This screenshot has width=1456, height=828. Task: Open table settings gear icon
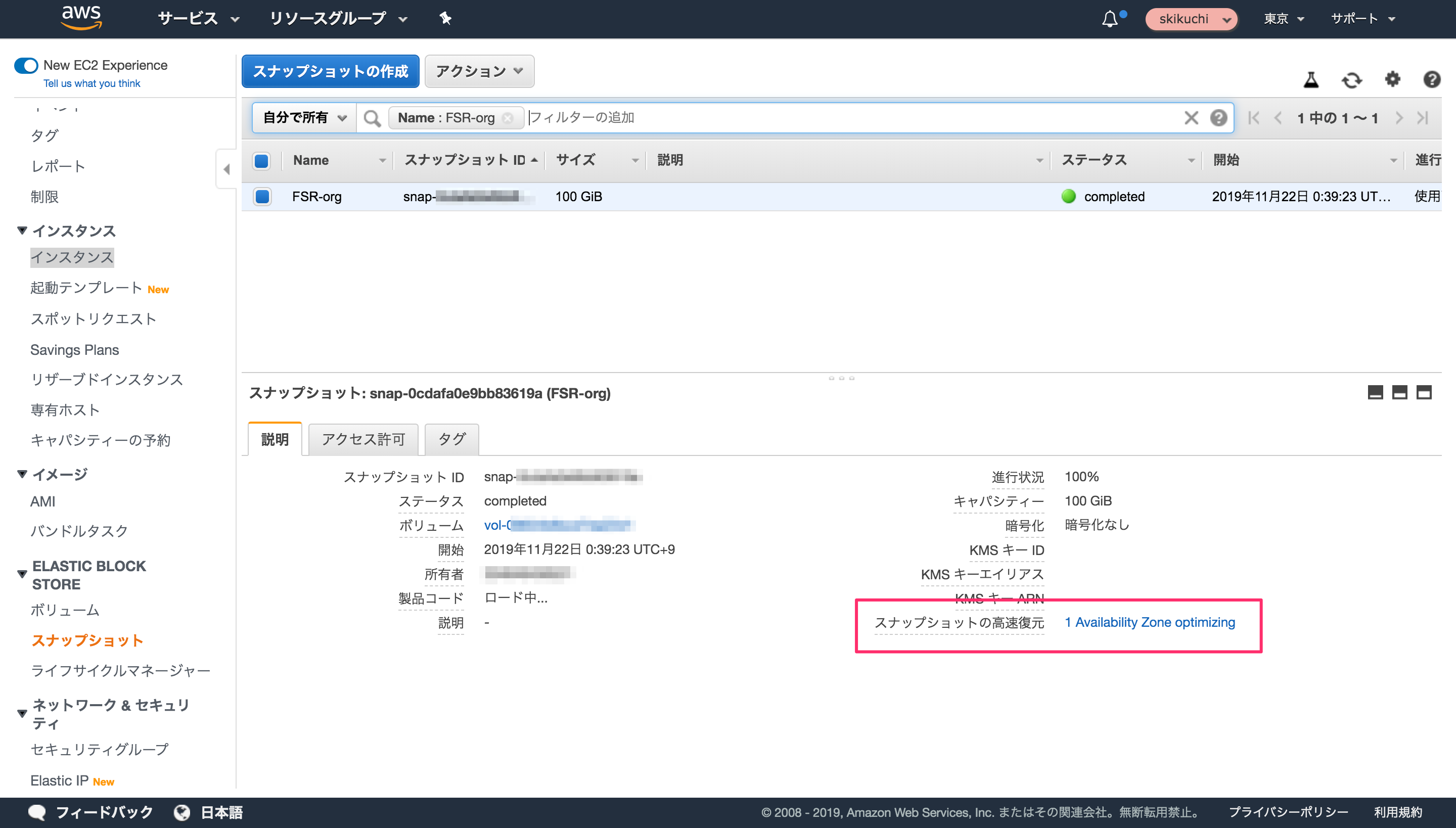pyautogui.click(x=1392, y=79)
